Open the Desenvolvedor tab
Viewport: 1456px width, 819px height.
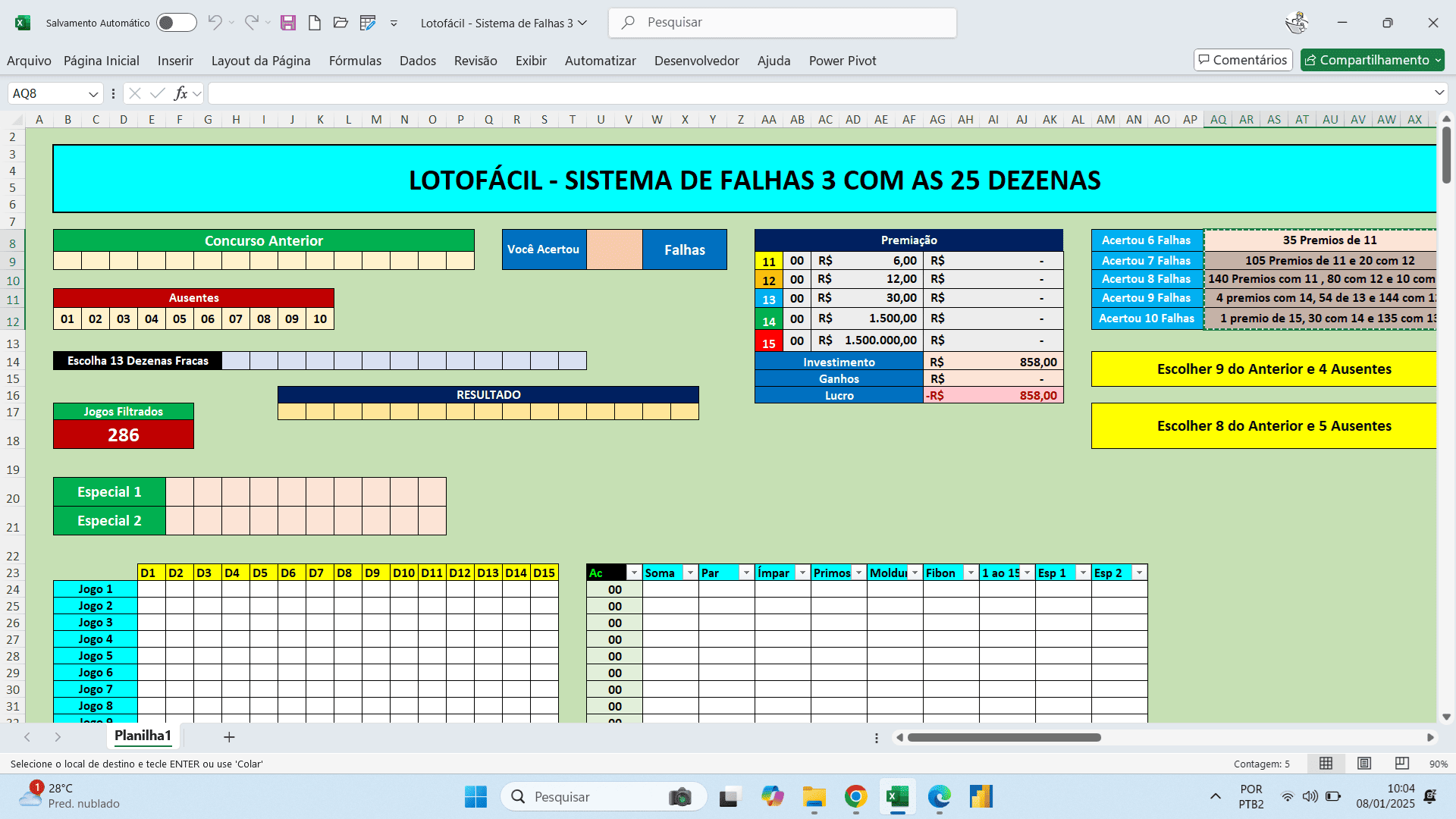697,61
